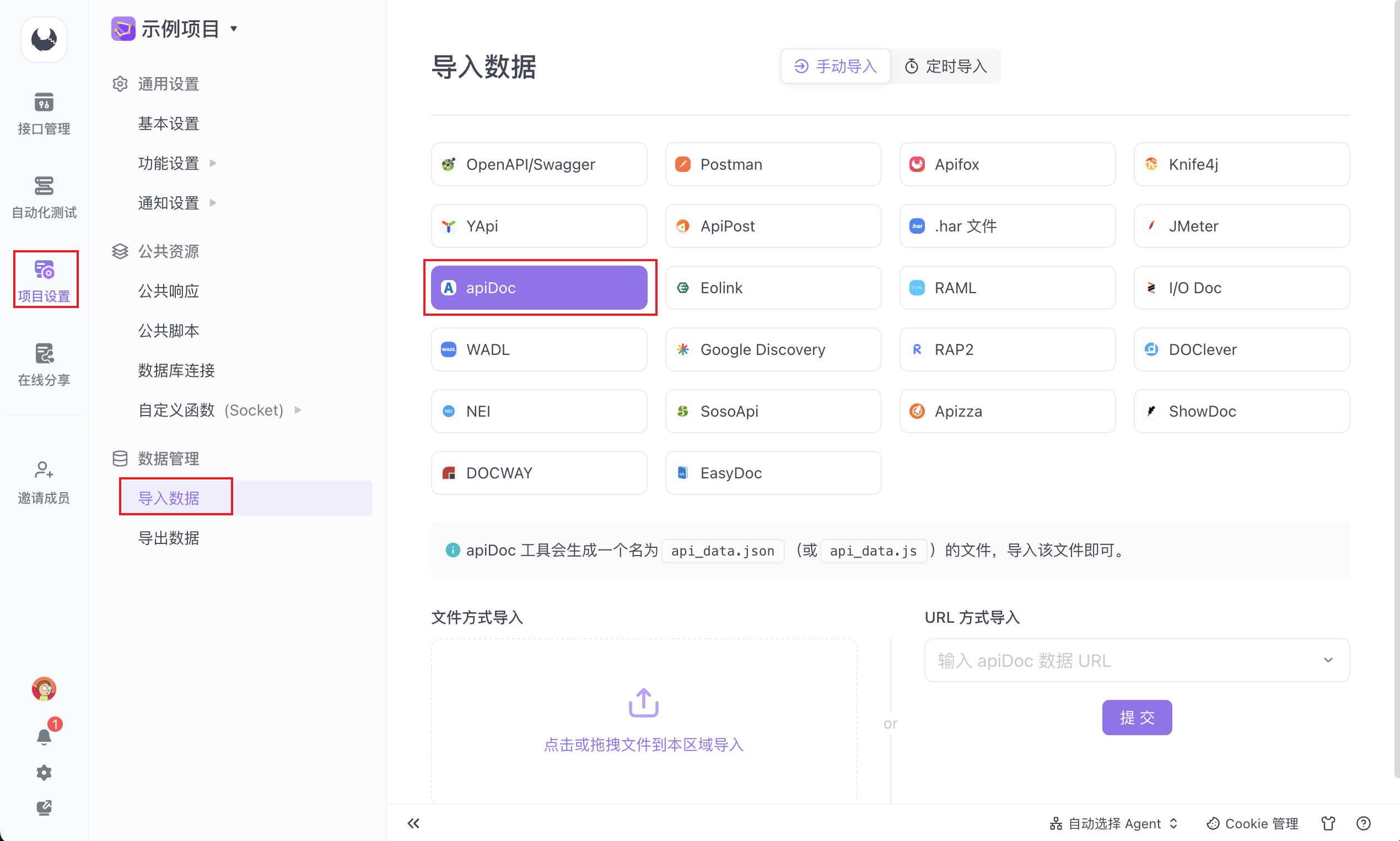
Task: Click the collapse double-chevron icon
Action: pos(413,823)
